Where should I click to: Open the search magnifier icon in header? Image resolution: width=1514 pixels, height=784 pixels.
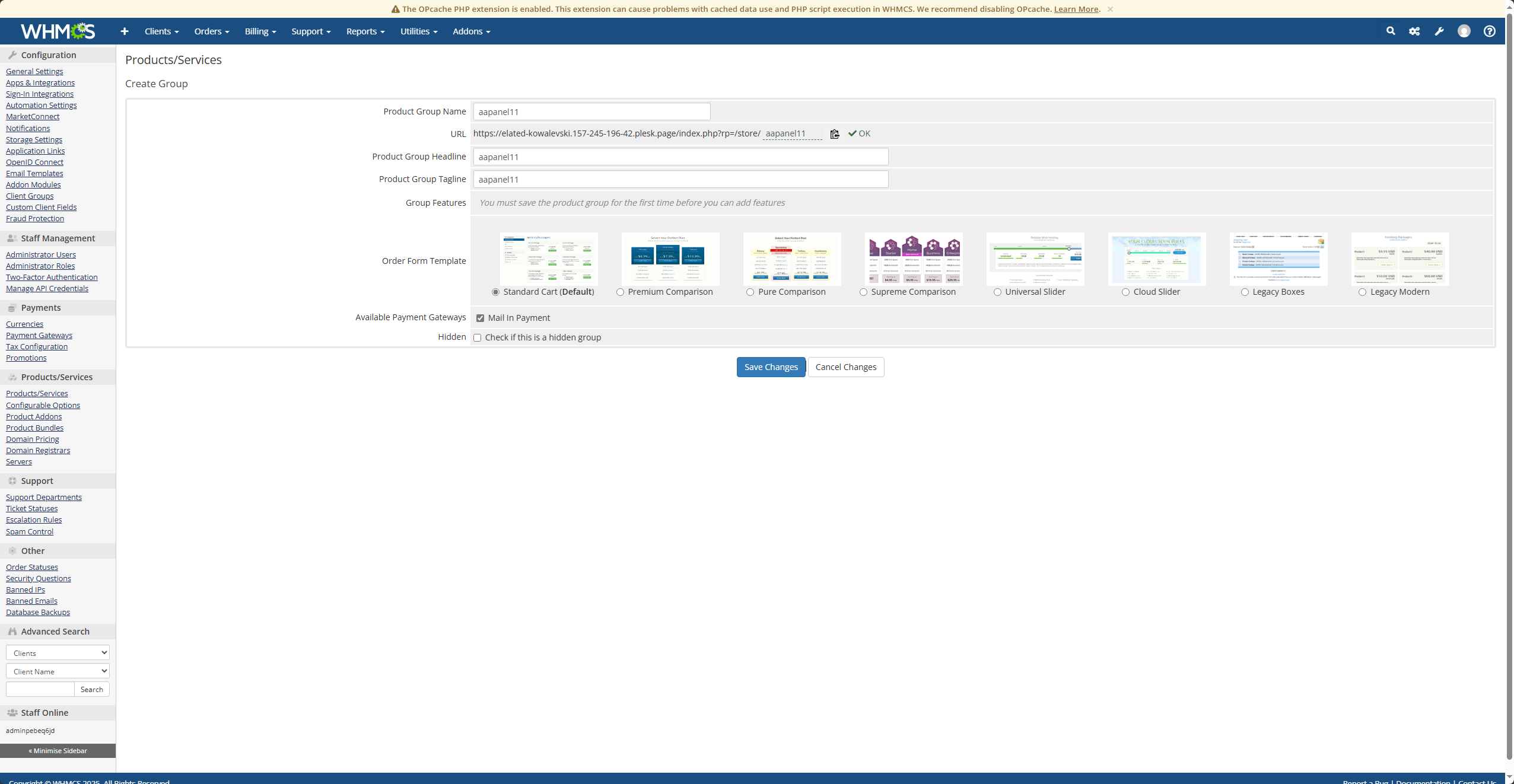[1390, 31]
